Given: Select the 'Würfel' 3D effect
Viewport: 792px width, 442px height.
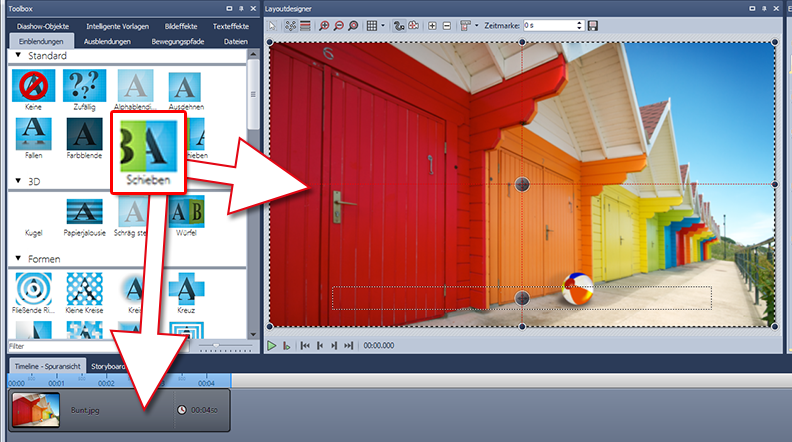Looking at the screenshot, I should [186, 214].
